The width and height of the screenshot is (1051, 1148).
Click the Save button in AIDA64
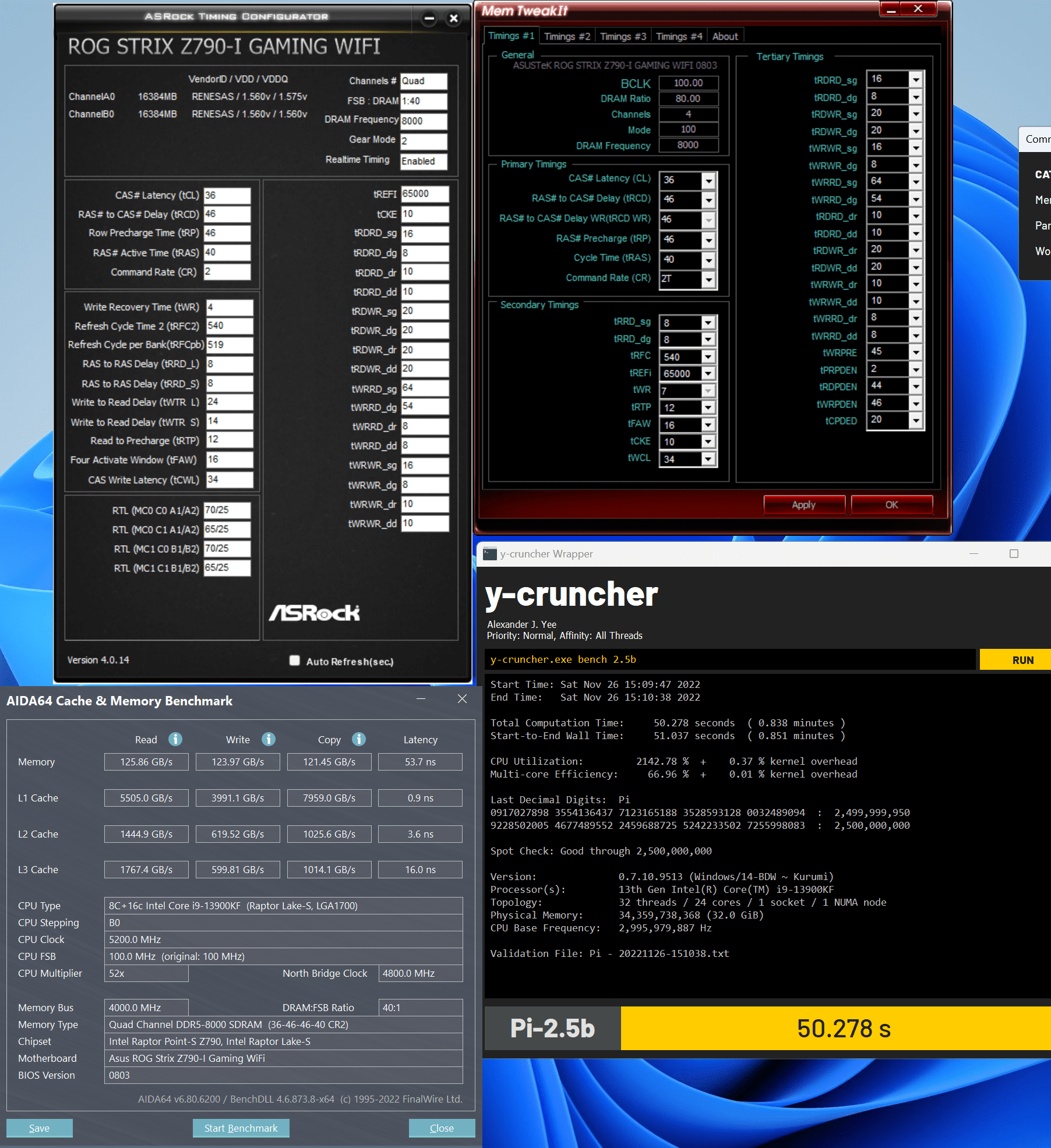click(x=40, y=1128)
